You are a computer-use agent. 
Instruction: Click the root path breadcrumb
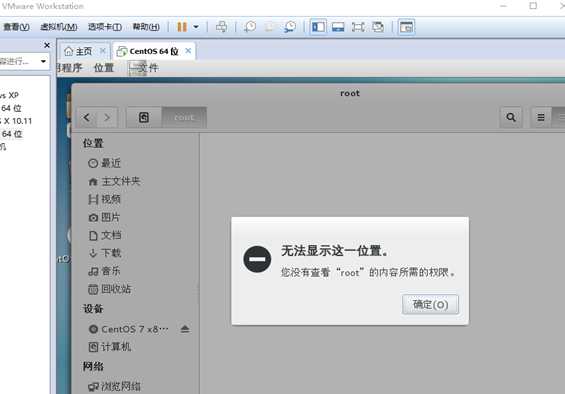184,118
